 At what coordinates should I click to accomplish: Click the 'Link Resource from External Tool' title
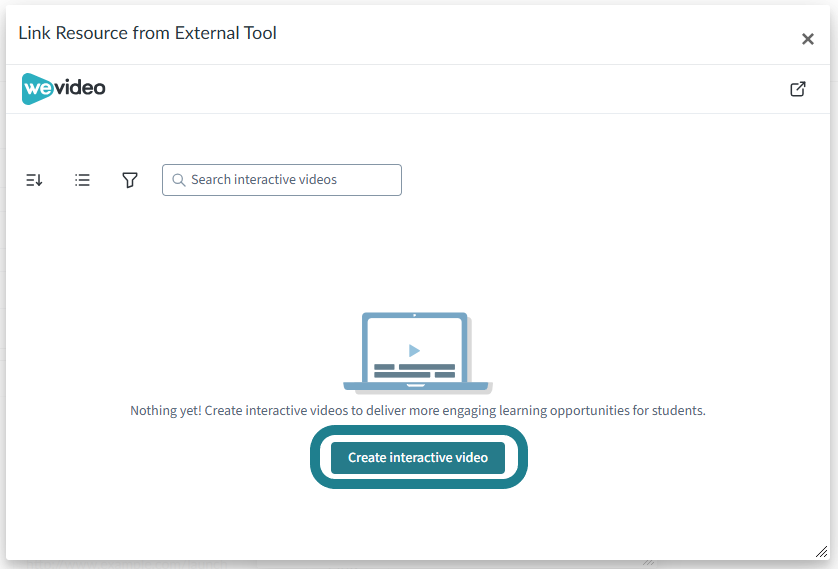tap(148, 33)
